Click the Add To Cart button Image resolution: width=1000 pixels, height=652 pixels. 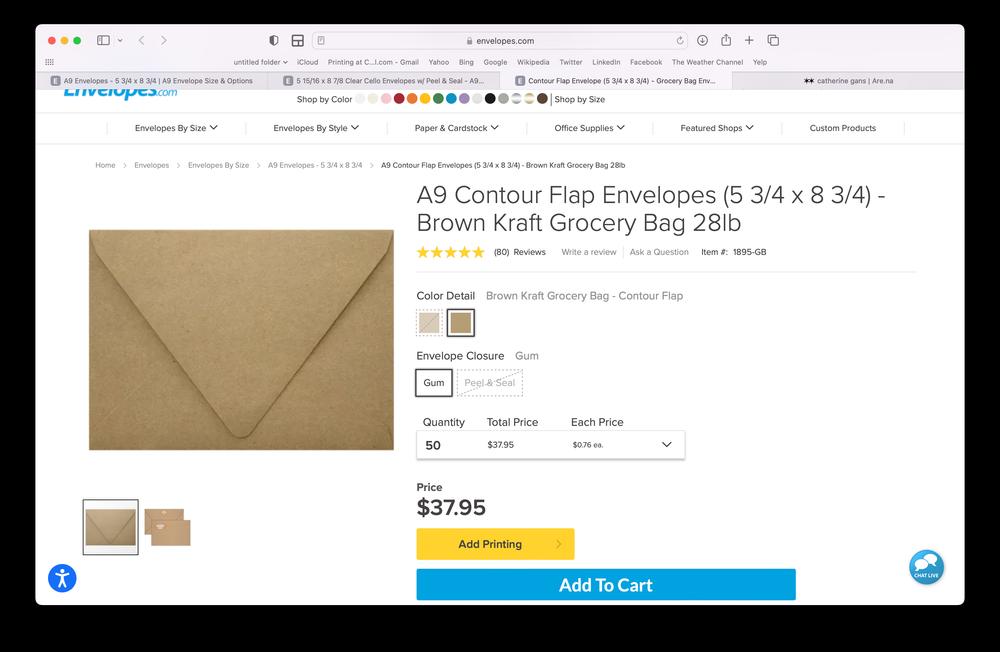[x=605, y=585]
